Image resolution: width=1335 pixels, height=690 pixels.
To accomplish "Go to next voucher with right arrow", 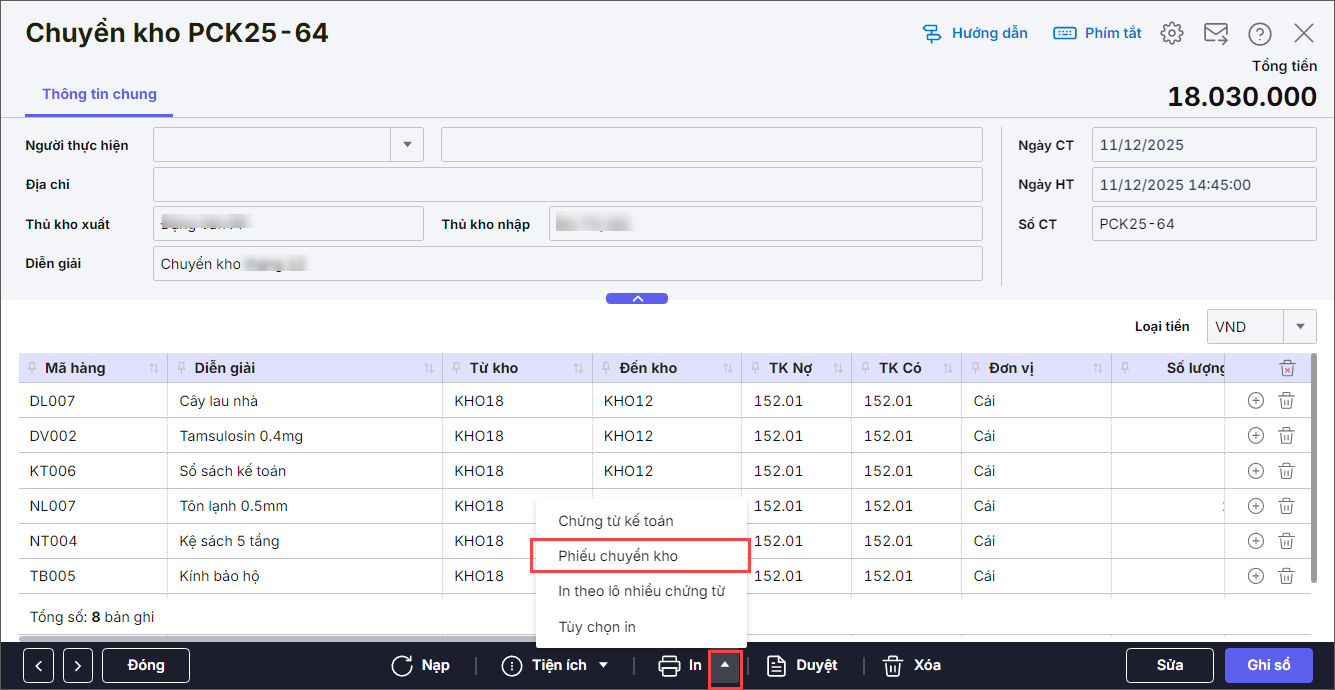I will coord(78,665).
